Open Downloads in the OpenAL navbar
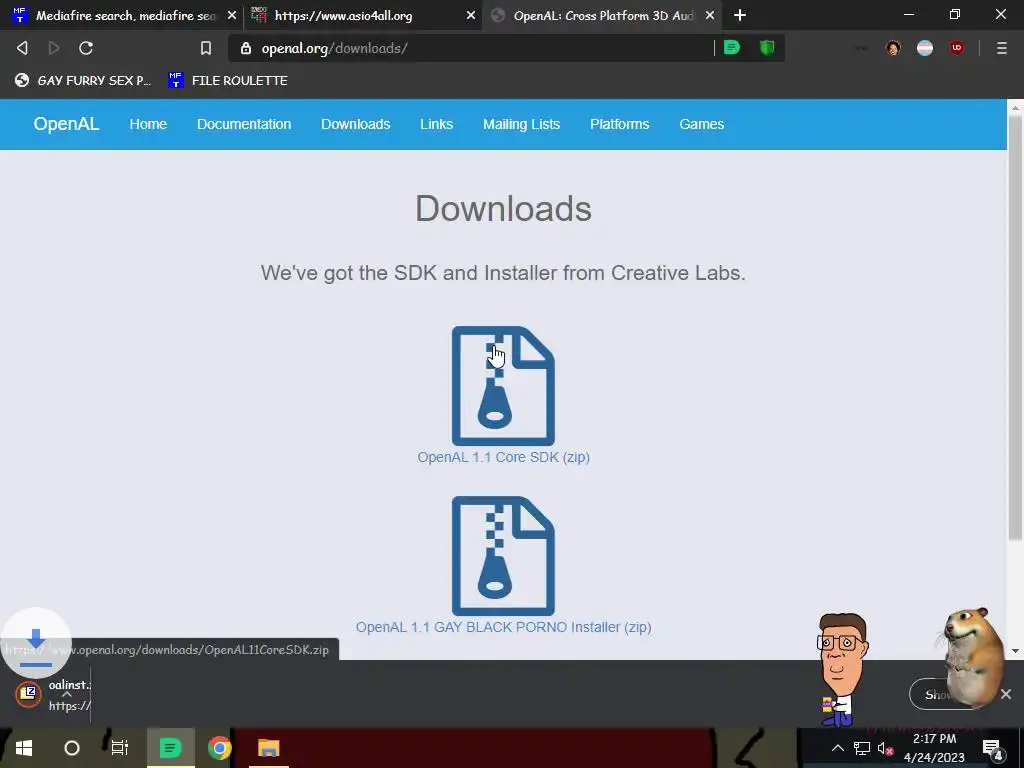The width and height of the screenshot is (1024, 768). pos(356,124)
